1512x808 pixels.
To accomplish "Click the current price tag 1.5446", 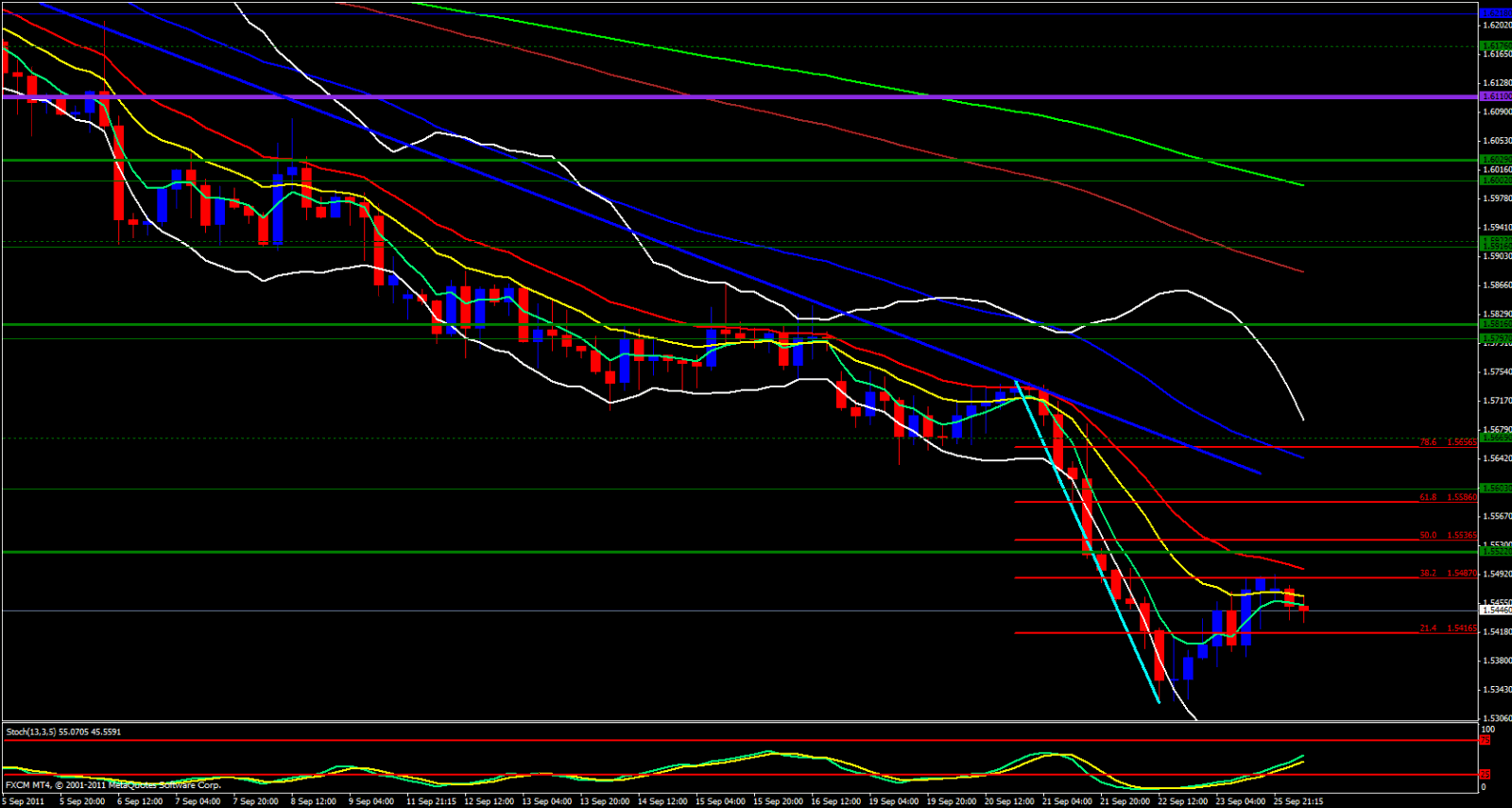I will [x=1495, y=610].
